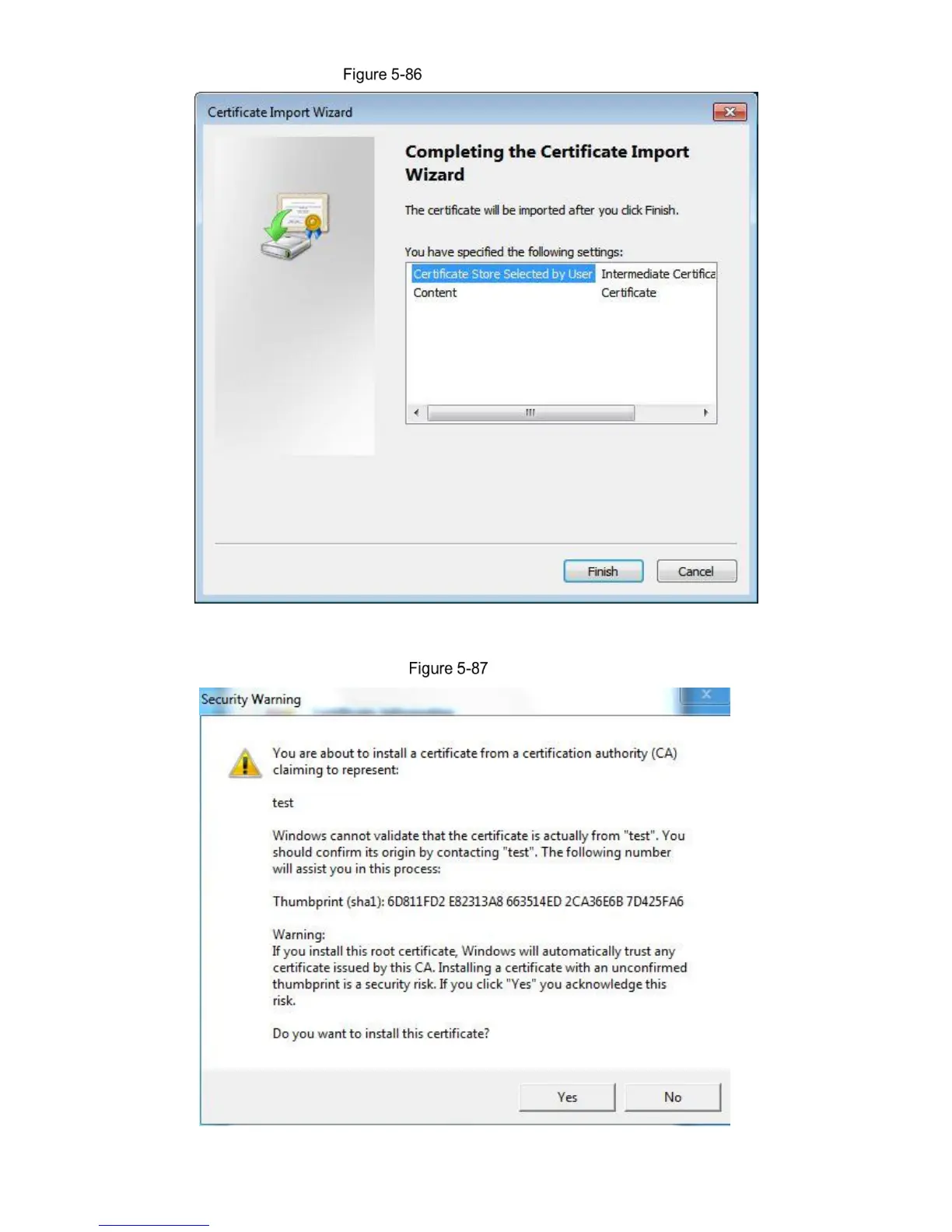
Task: Click Yes to install the certificate
Action: [x=567, y=1097]
